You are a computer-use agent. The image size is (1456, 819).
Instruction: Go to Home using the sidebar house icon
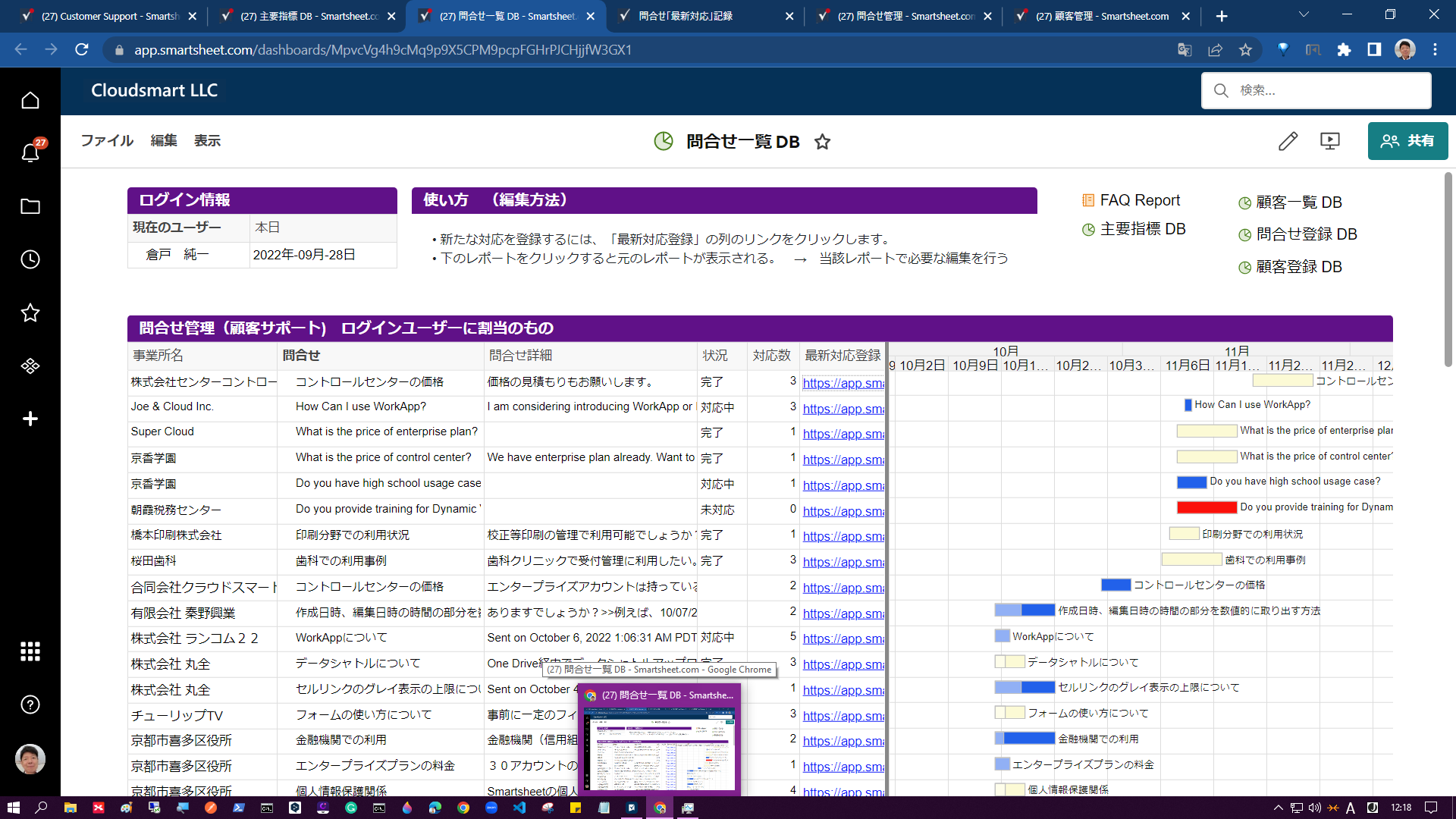coord(30,99)
